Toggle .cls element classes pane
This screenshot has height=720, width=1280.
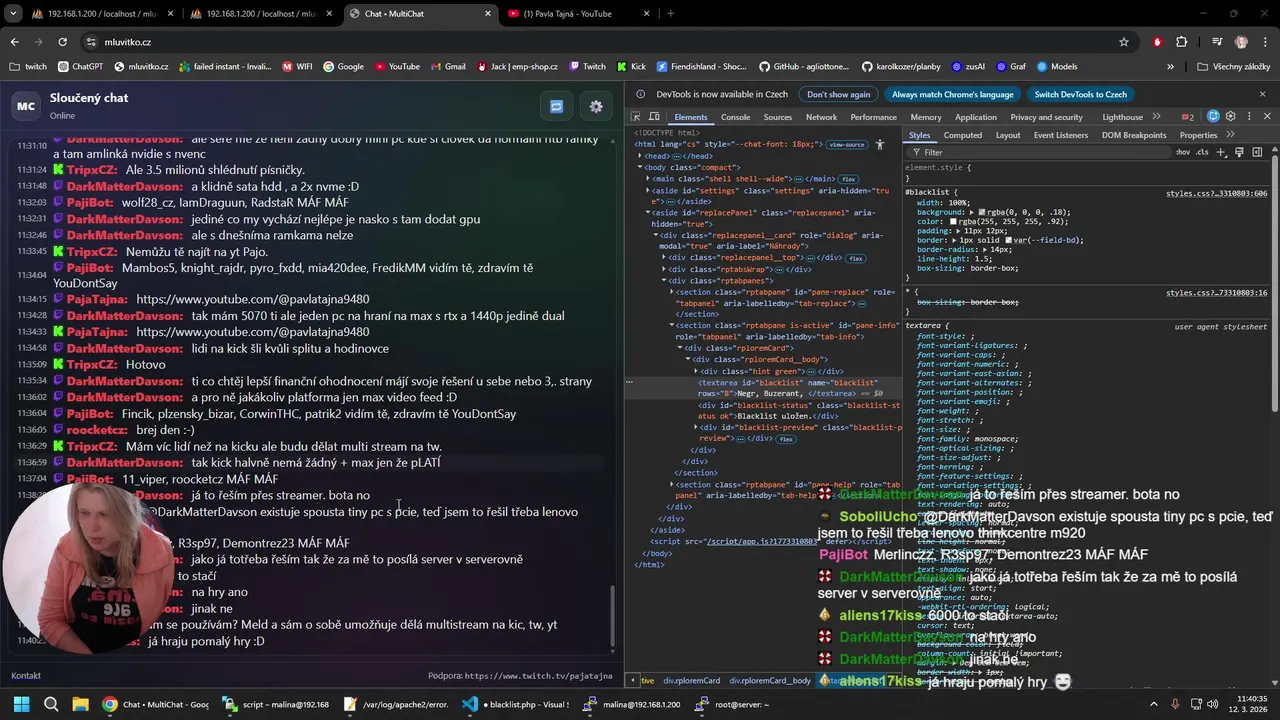click(1202, 152)
